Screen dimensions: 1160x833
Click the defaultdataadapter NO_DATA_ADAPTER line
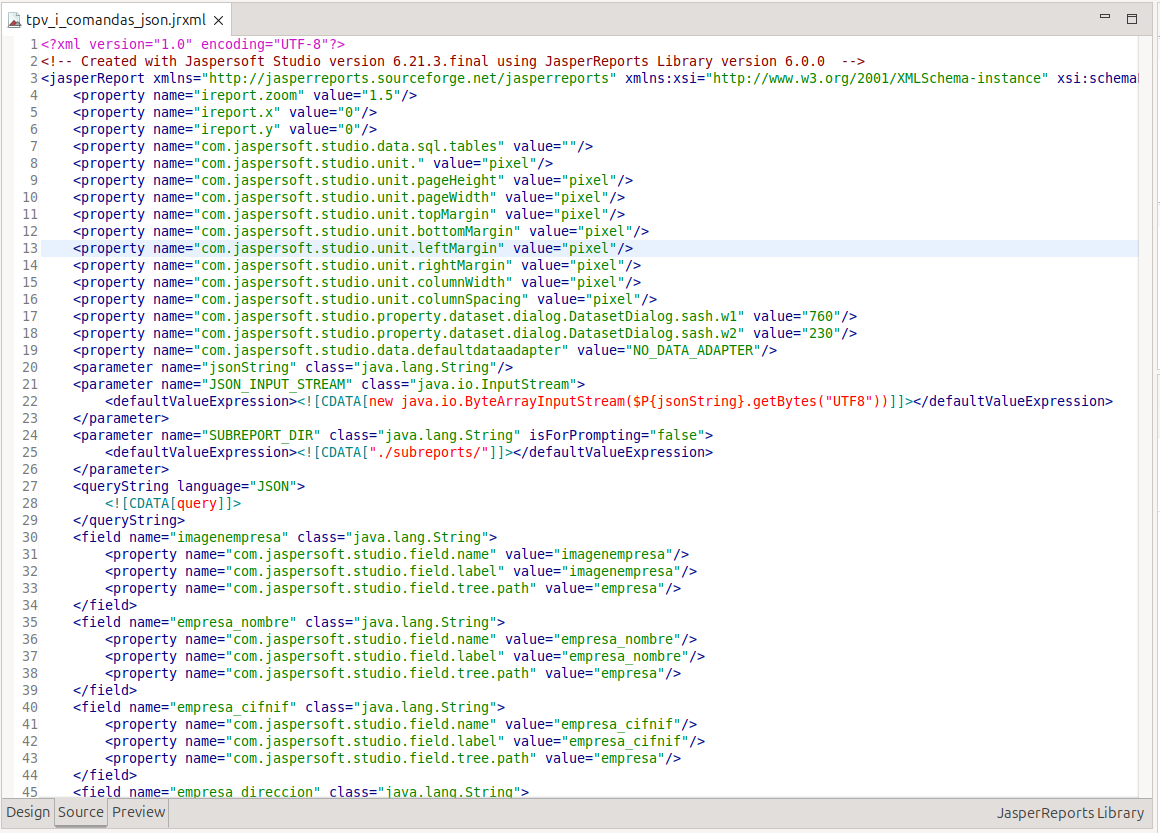point(425,351)
